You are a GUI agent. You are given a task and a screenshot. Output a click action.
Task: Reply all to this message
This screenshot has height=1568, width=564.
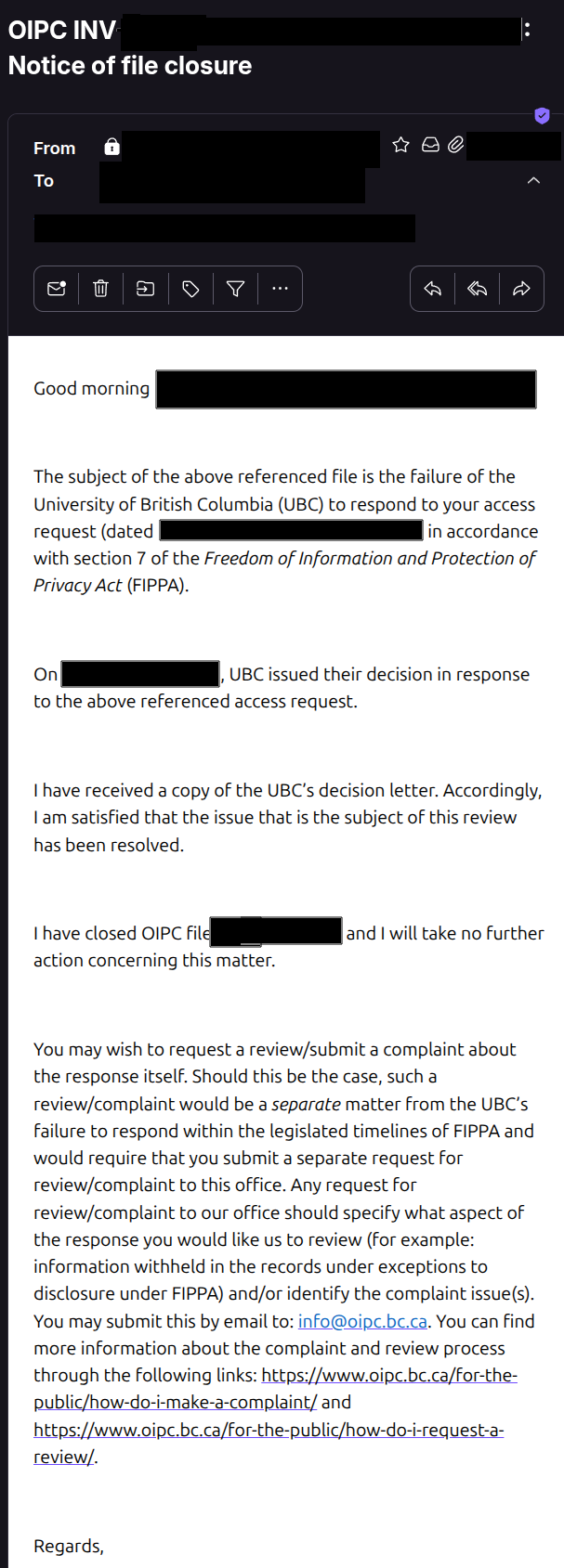click(x=477, y=289)
